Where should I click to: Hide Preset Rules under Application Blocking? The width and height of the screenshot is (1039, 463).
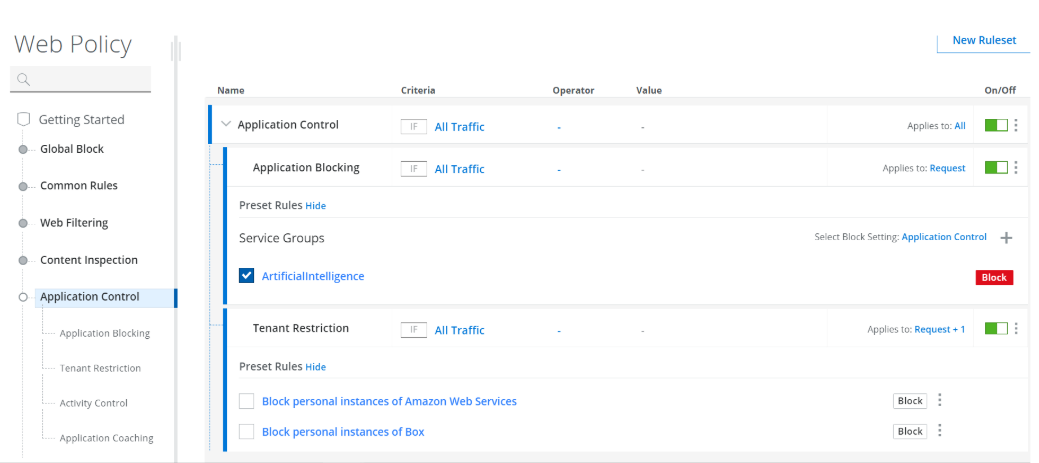click(315, 205)
